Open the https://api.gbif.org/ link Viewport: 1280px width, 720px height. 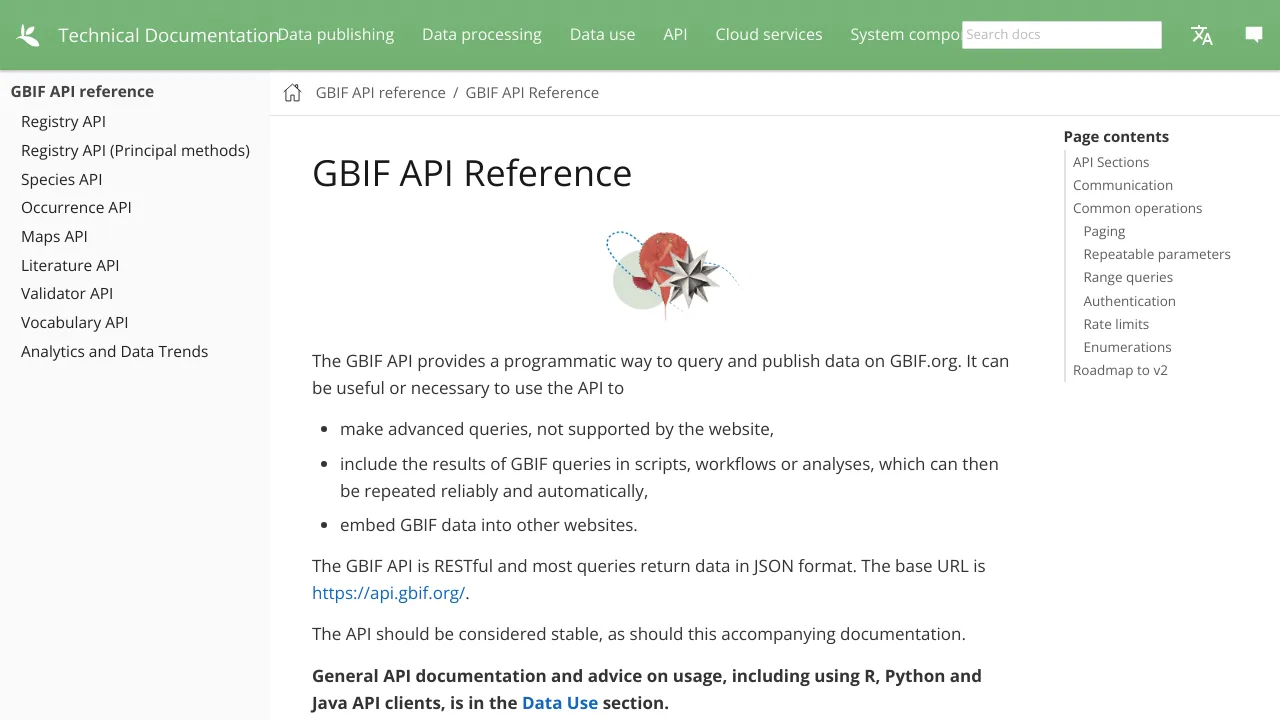[x=388, y=593]
